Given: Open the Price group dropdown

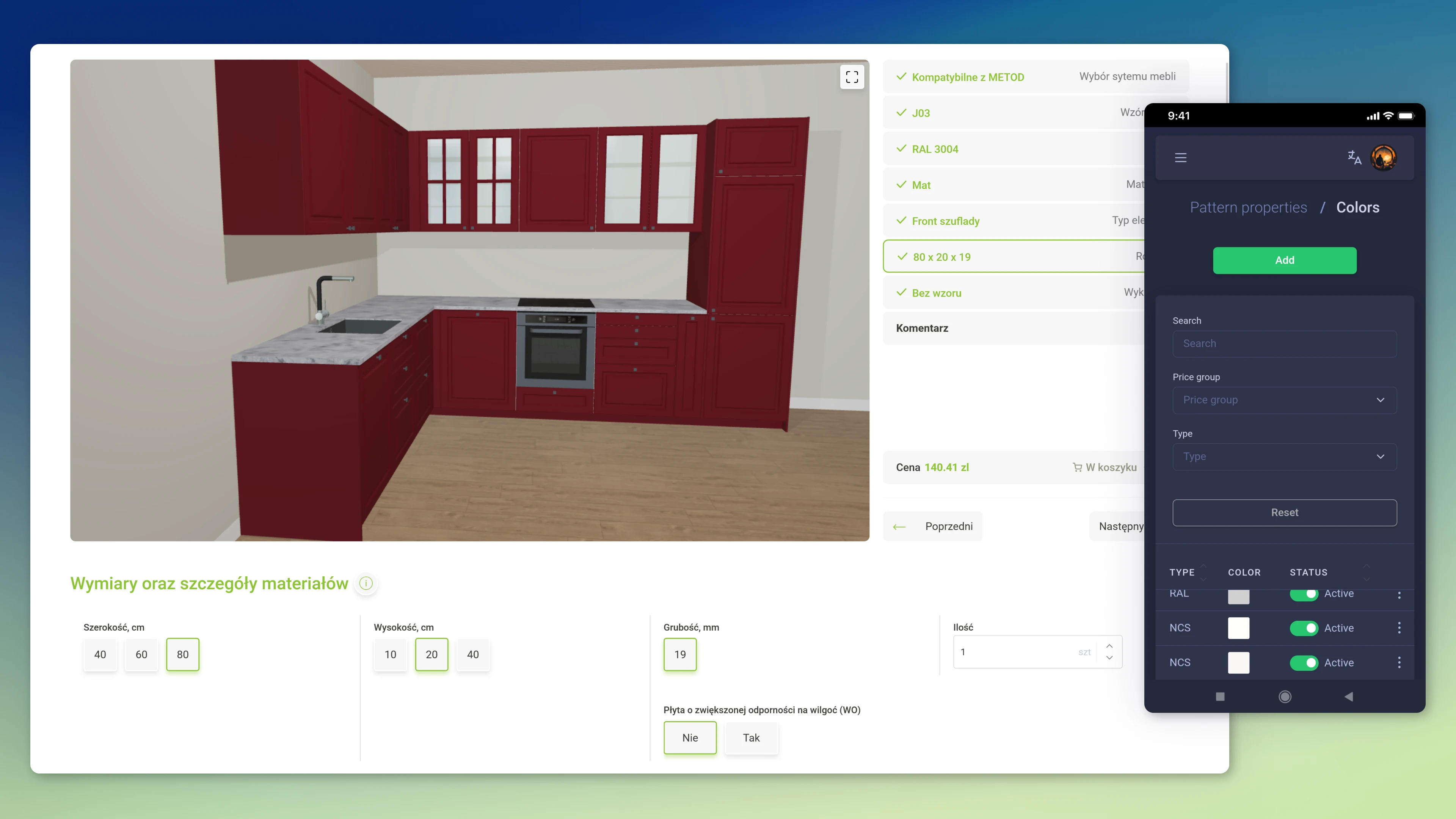Looking at the screenshot, I should pos(1284,400).
